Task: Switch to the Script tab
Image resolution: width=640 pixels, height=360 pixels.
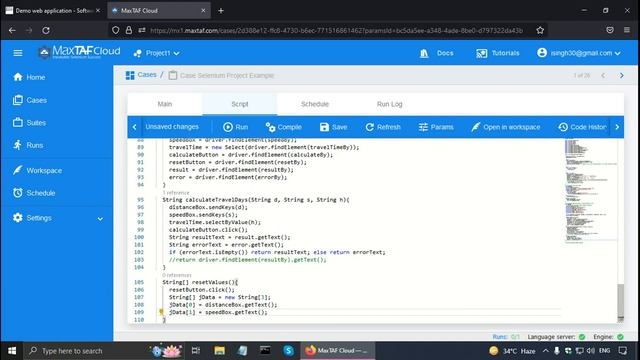Action: click(240, 104)
